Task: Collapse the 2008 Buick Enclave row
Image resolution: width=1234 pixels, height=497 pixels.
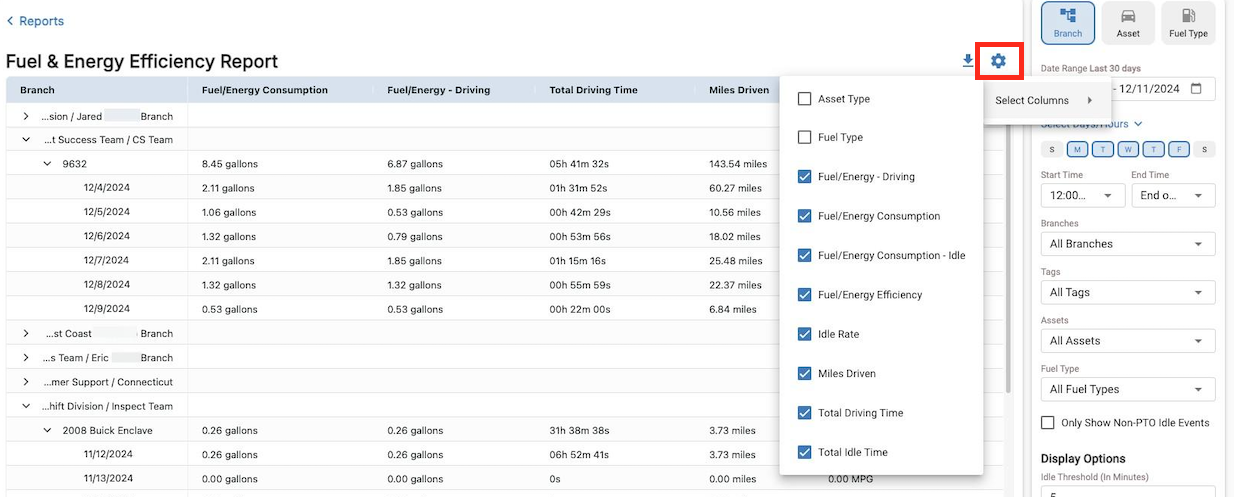Action: click(x=47, y=430)
